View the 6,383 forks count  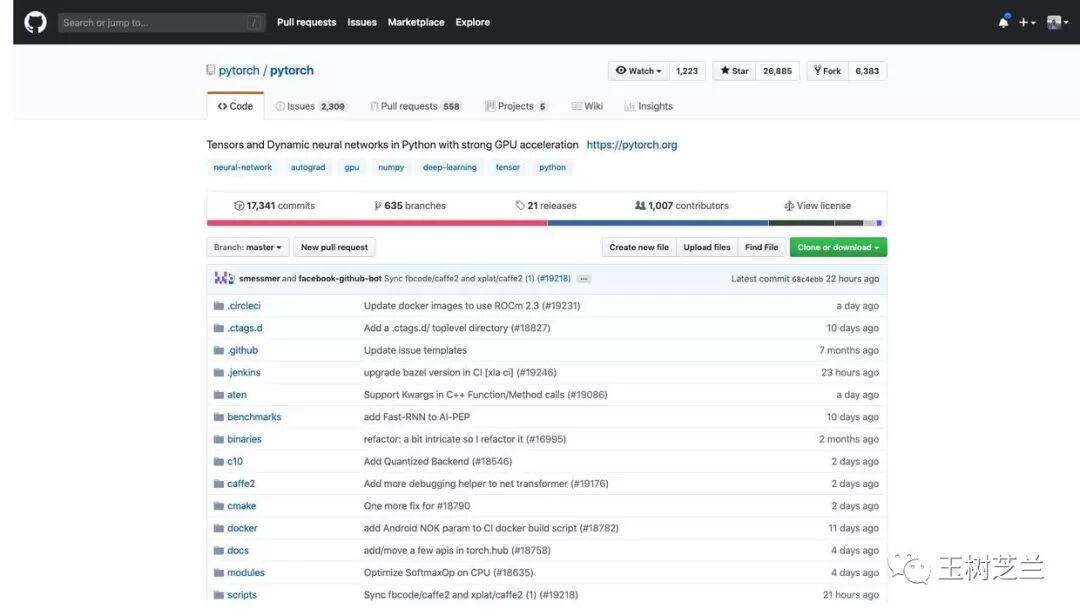(x=867, y=71)
